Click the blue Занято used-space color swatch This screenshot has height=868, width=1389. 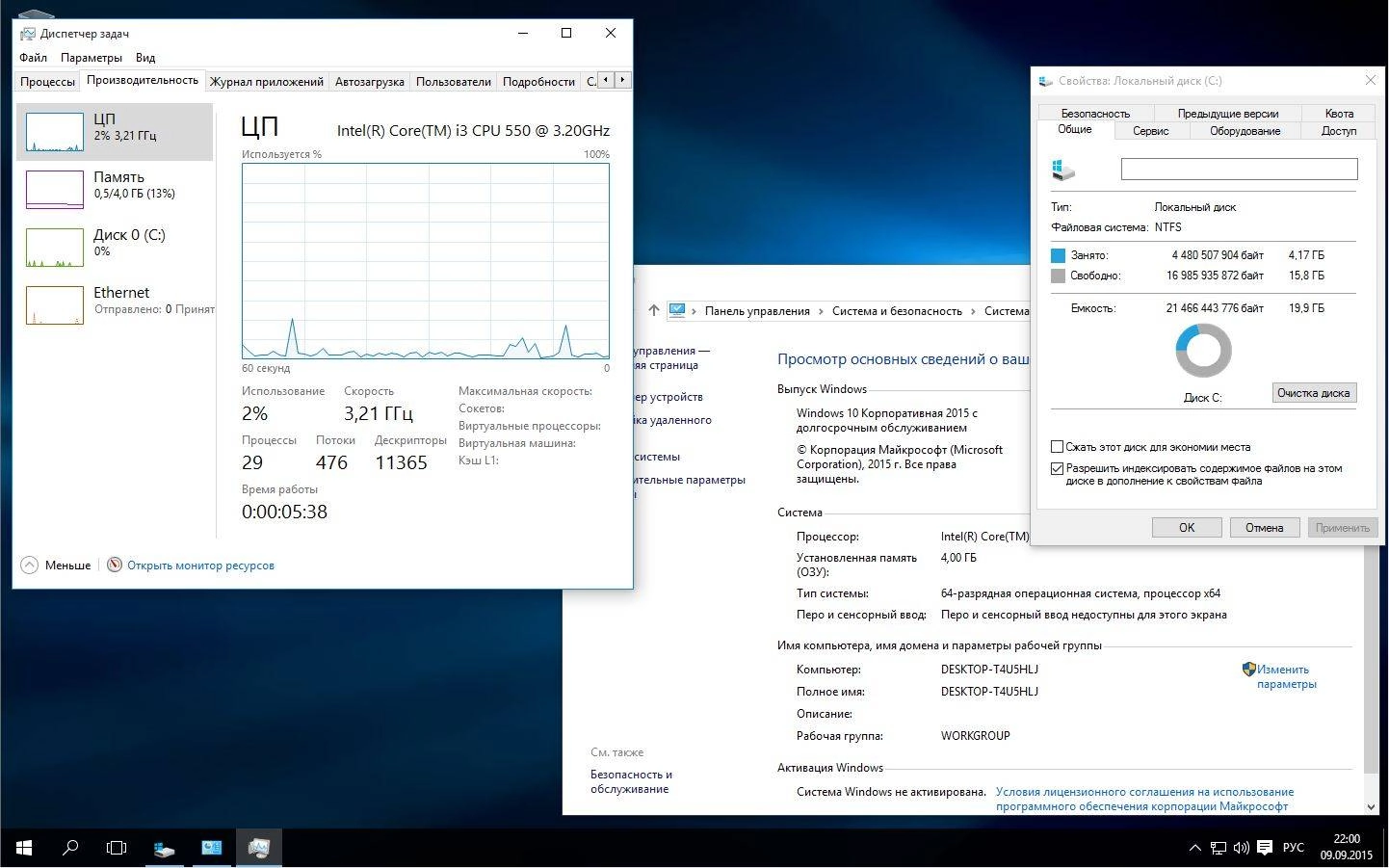(x=1058, y=255)
